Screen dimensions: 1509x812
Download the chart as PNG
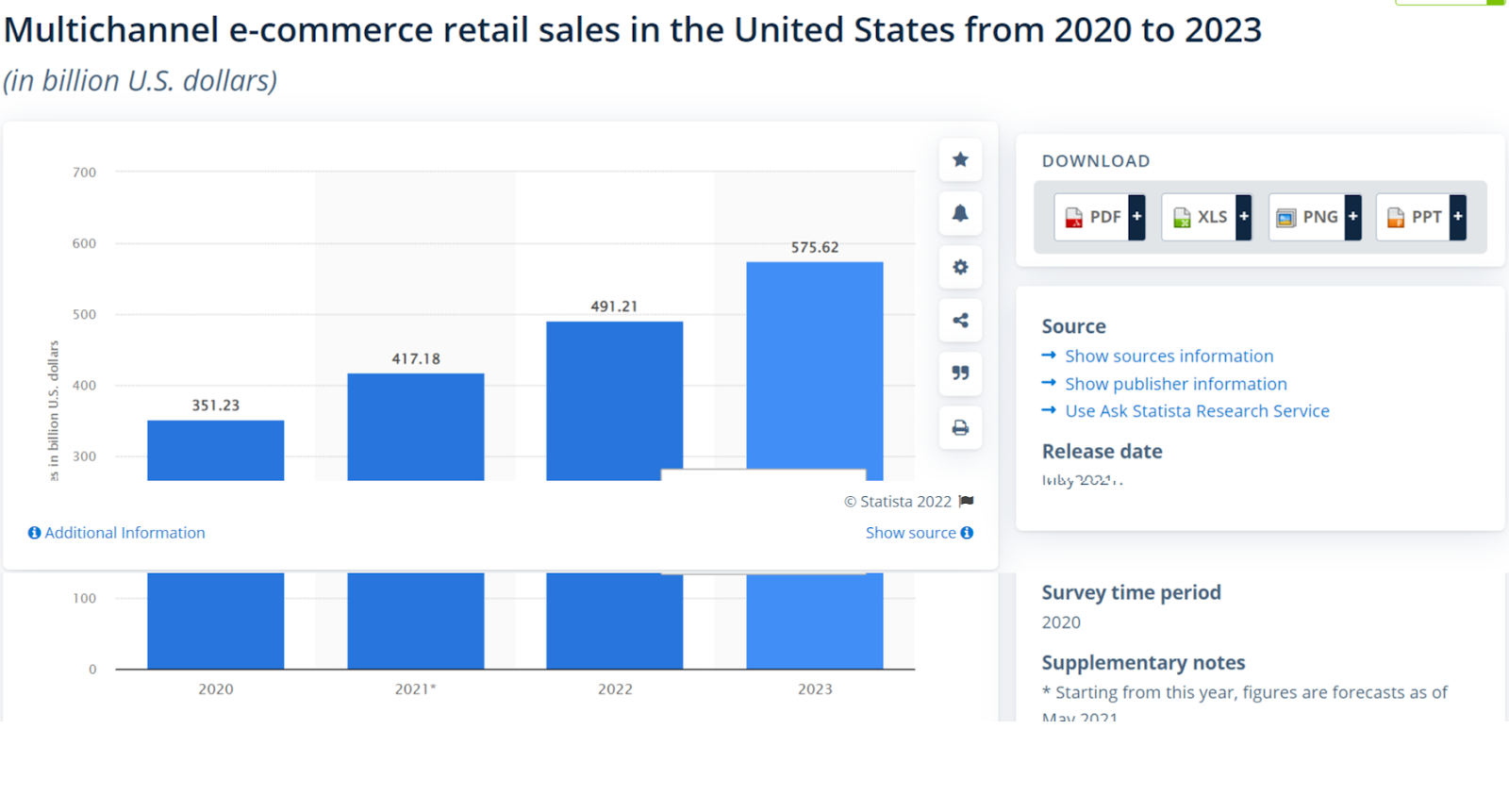1307,217
